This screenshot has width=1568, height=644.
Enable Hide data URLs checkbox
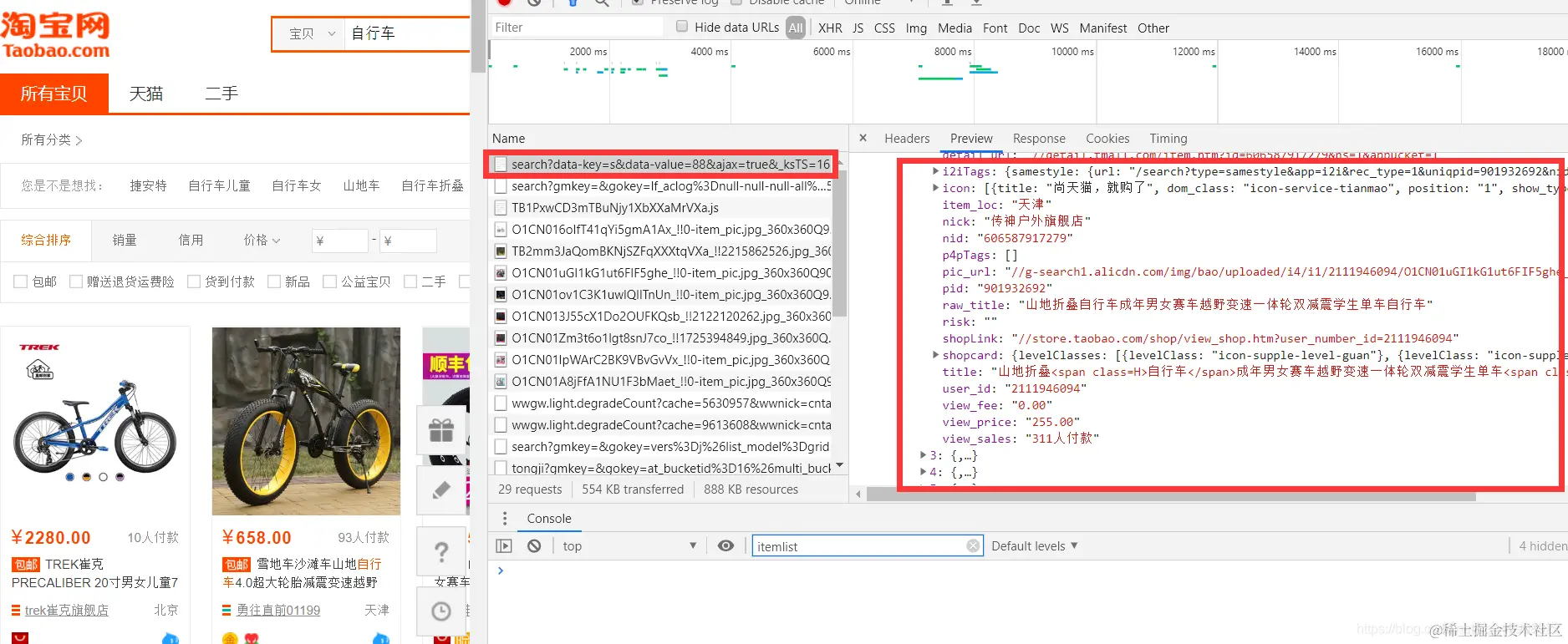682,27
